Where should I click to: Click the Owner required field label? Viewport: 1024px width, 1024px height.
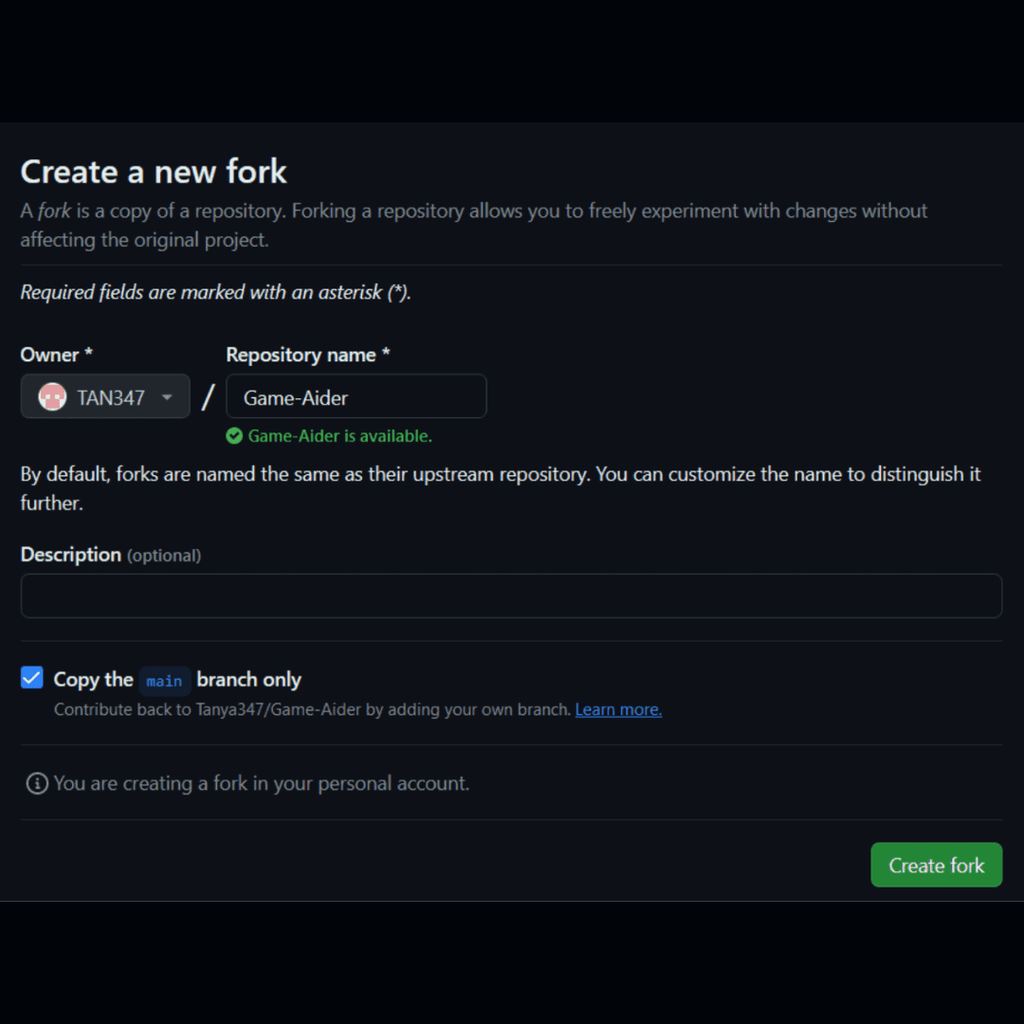click(55, 354)
